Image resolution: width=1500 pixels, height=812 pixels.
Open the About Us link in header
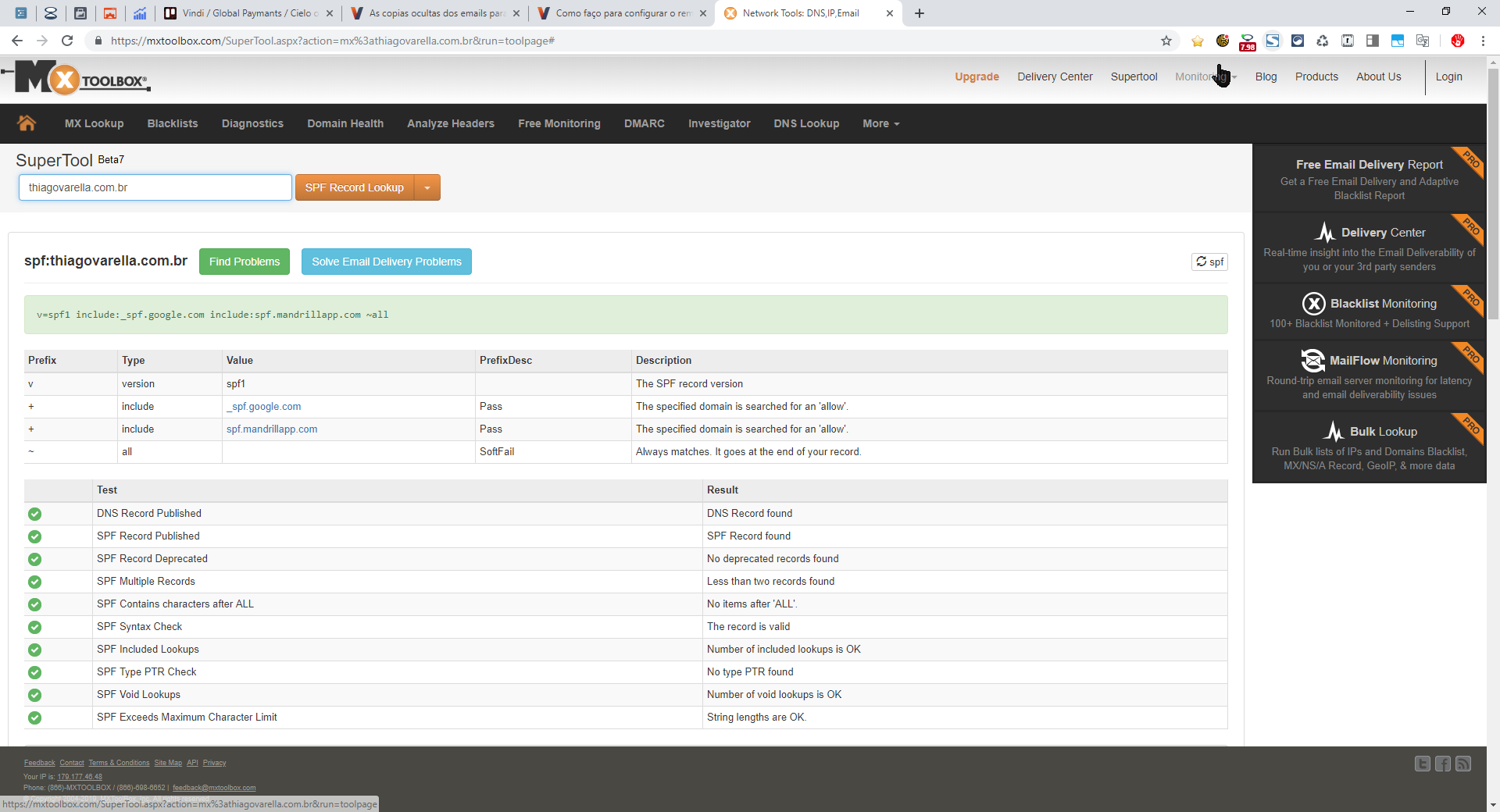[1379, 77]
